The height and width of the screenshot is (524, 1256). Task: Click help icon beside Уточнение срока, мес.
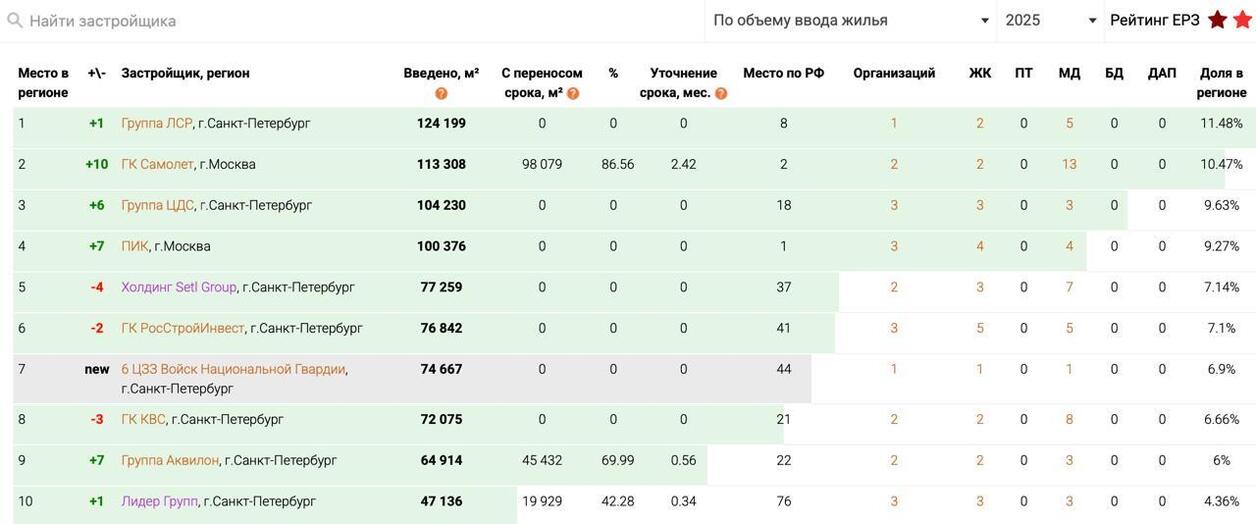coord(721,94)
